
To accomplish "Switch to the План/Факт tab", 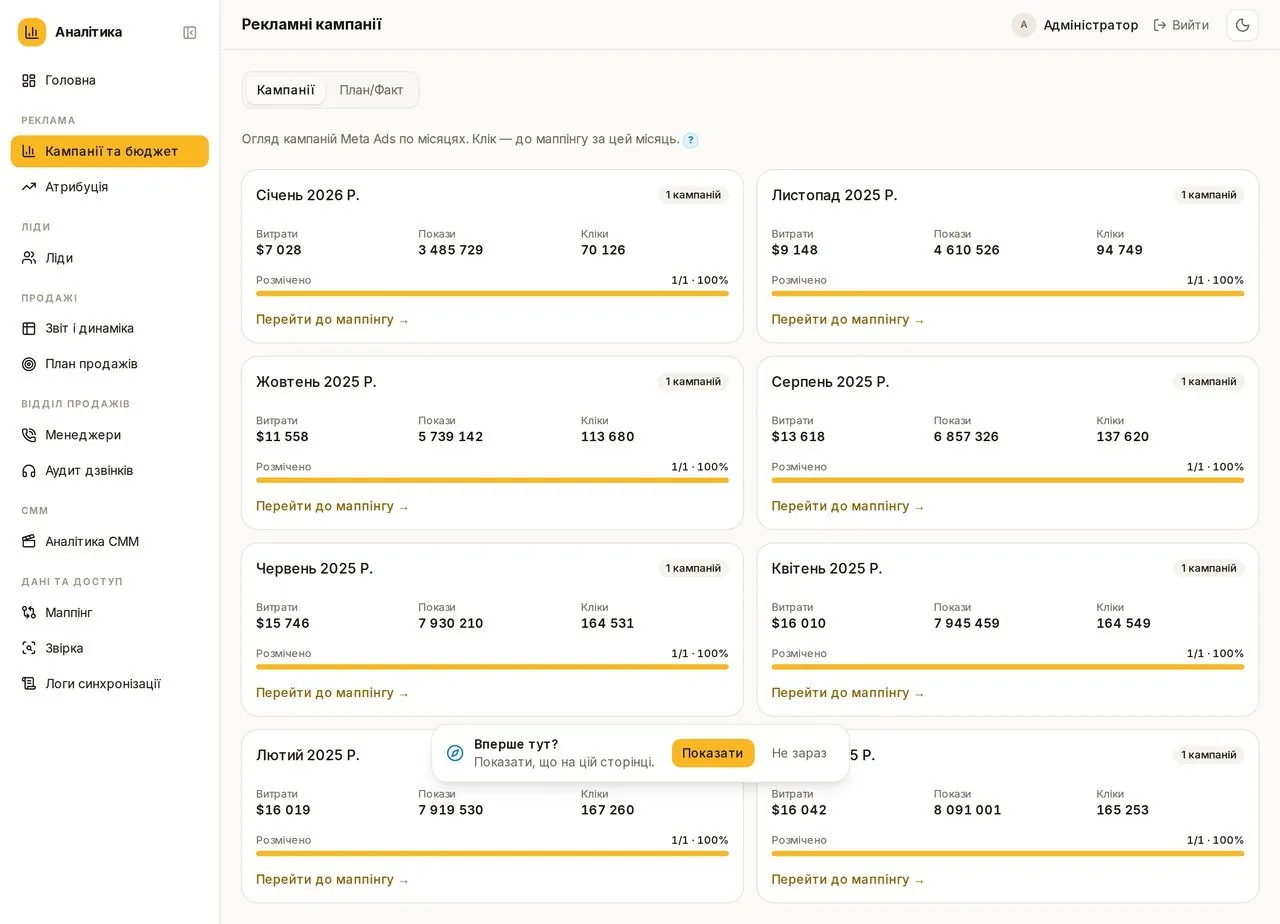I will [x=371, y=90].
